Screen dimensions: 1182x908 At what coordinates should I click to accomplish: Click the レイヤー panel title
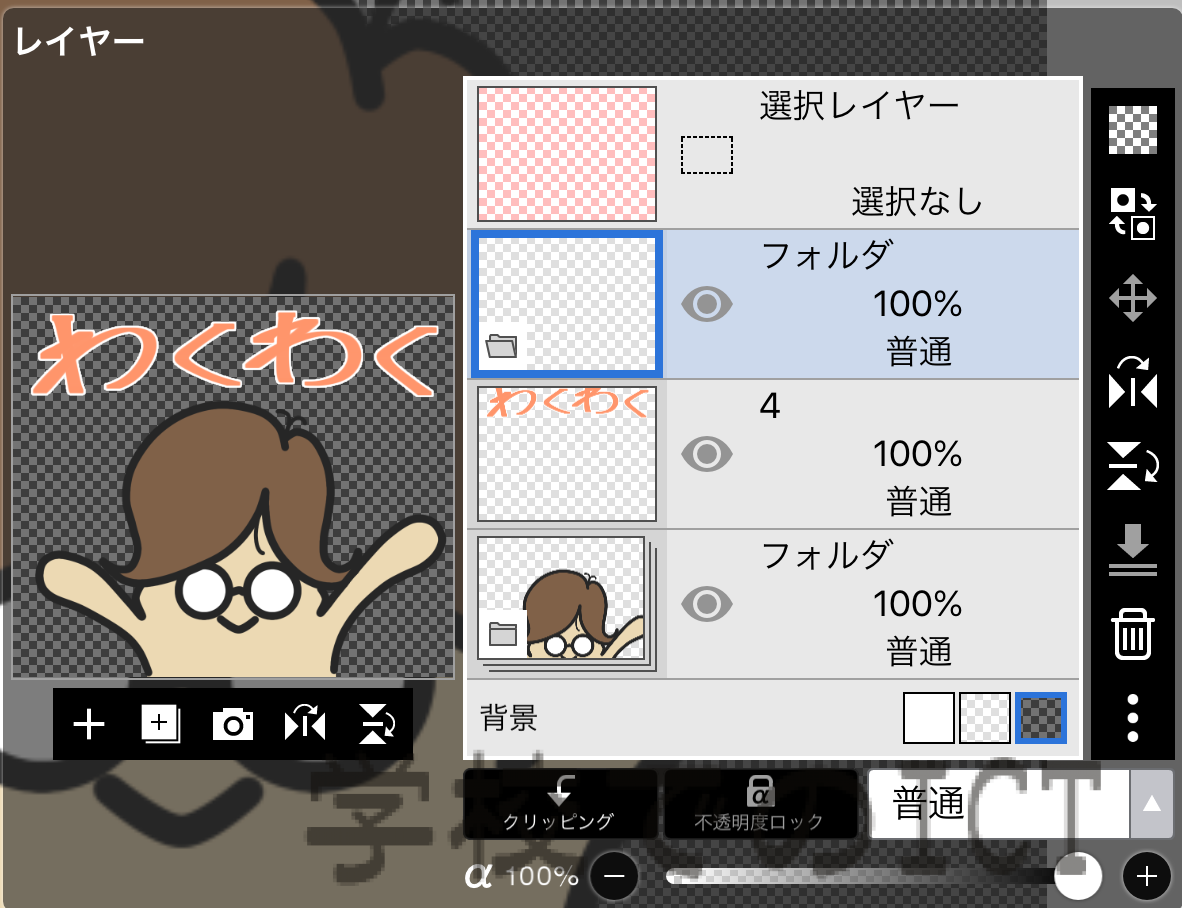[x=79, y=41]
